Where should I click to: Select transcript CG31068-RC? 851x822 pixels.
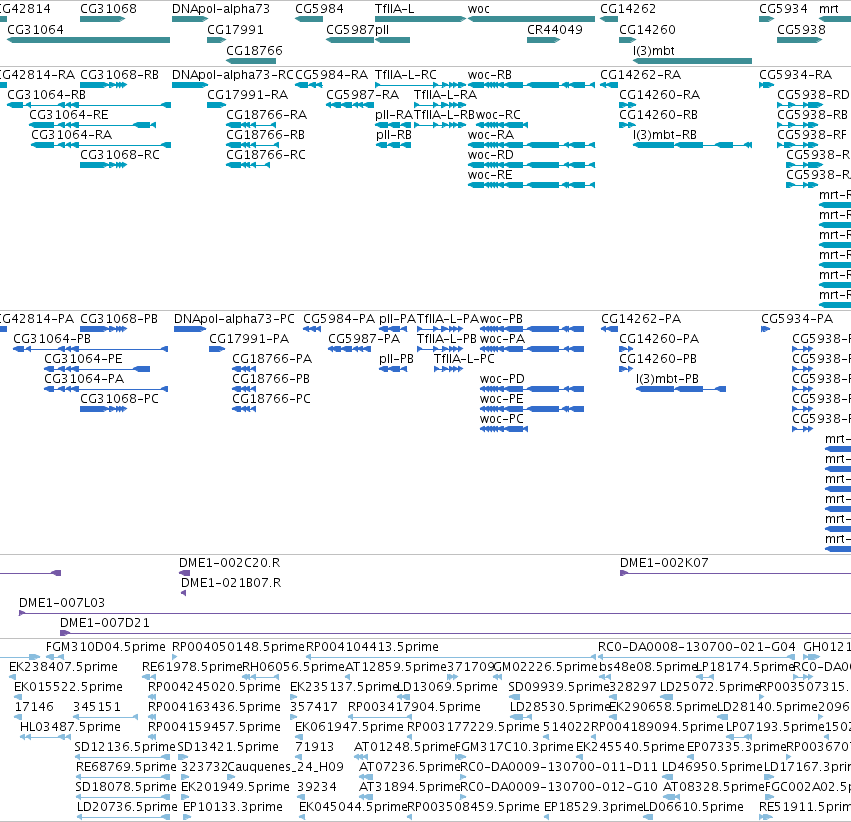(104, 165)
